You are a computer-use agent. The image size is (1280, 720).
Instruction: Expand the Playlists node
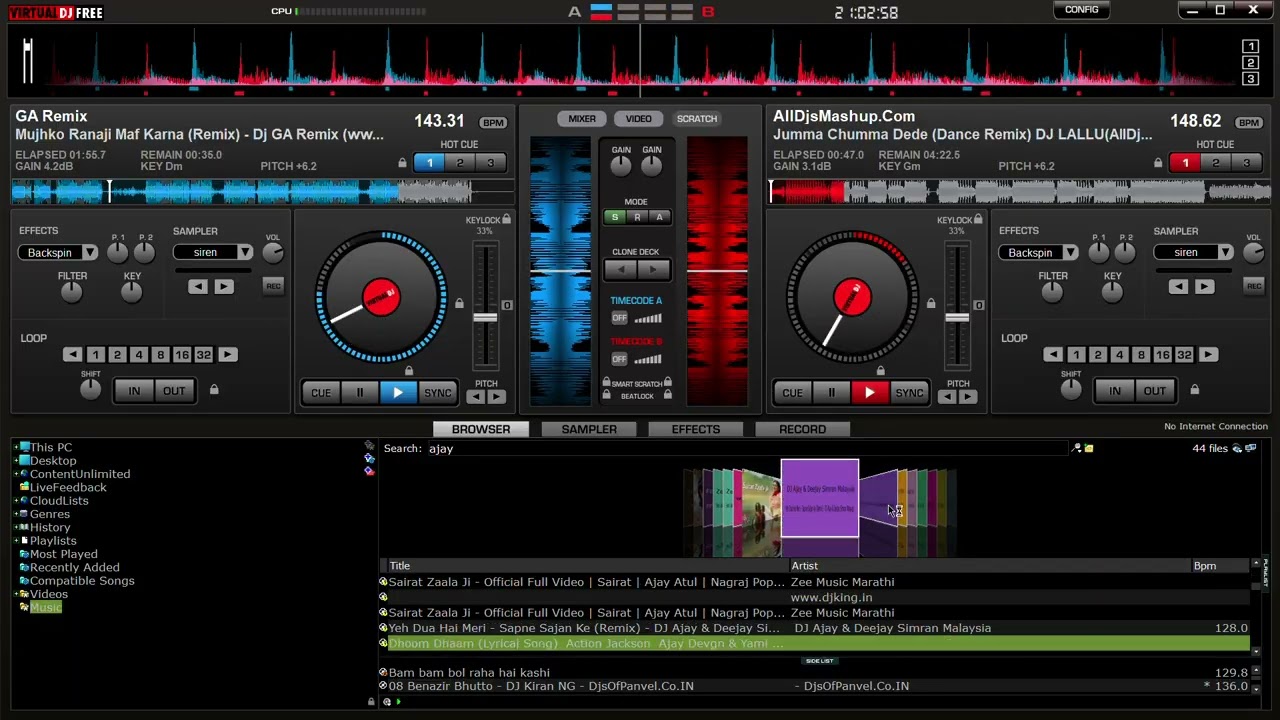click(x=16, y=541)
